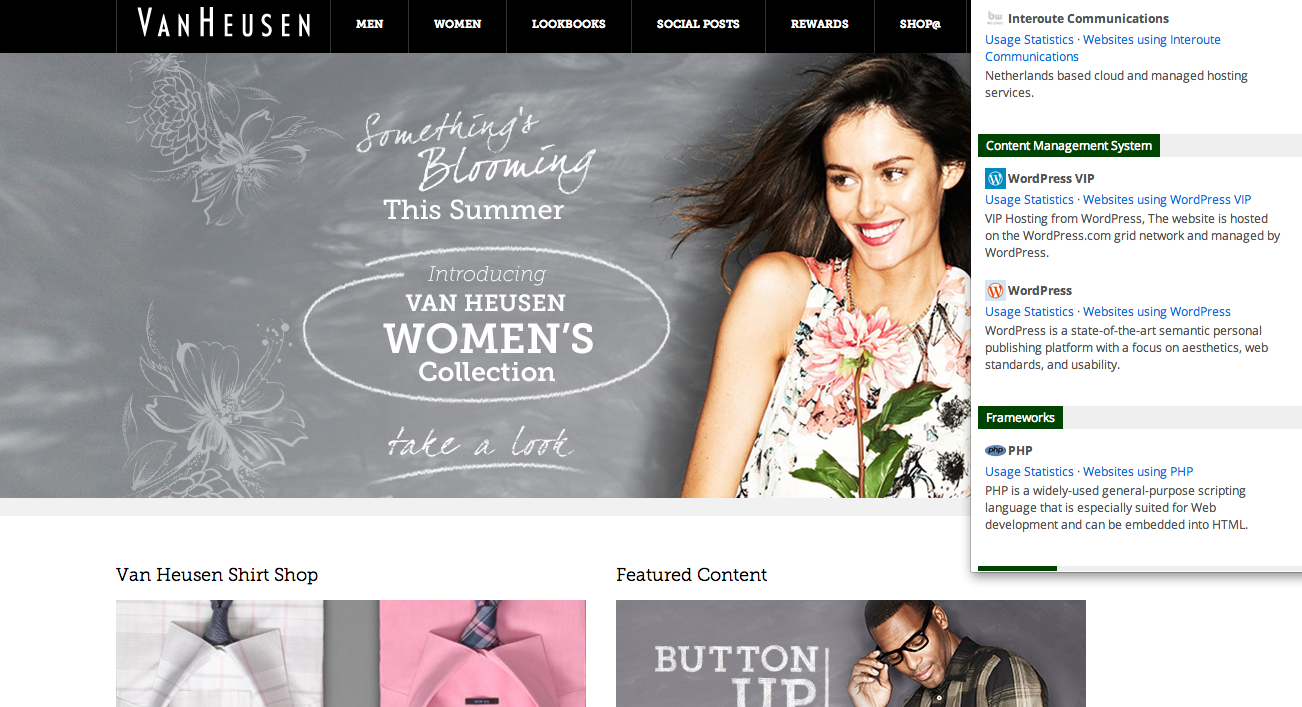Click the 'WordPress VIP' title text
The height and width of the screenshot is (707, 1302).
(x=1051, y=179)
